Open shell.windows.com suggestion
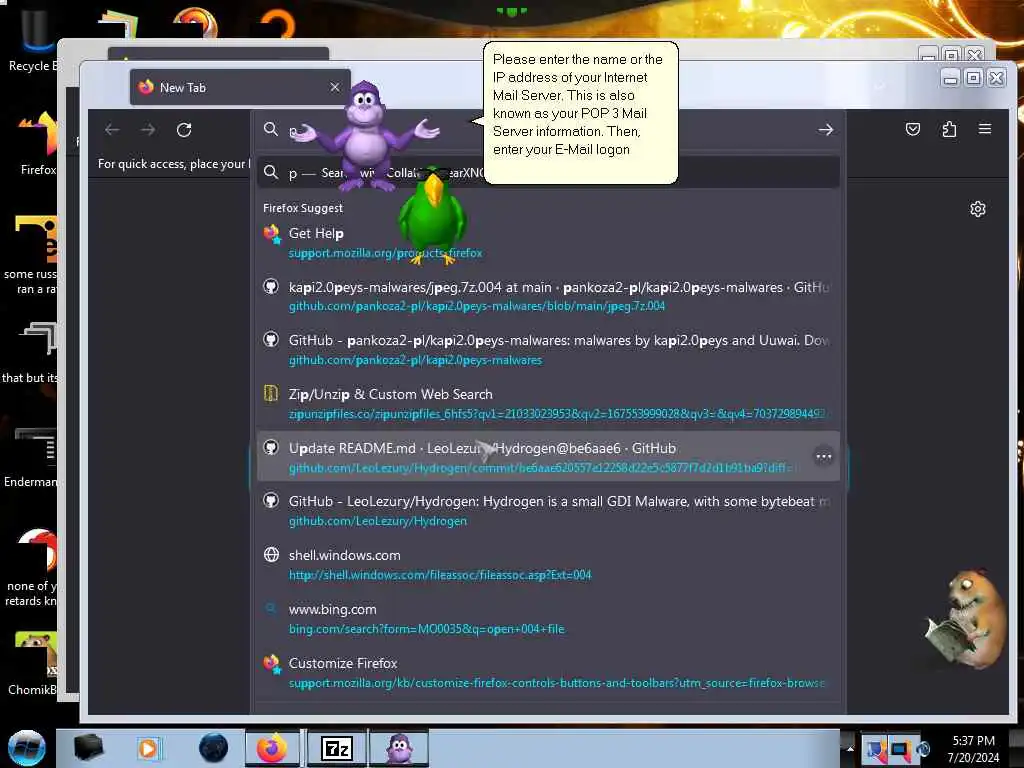1024x768 pixels. coord(549,564)
